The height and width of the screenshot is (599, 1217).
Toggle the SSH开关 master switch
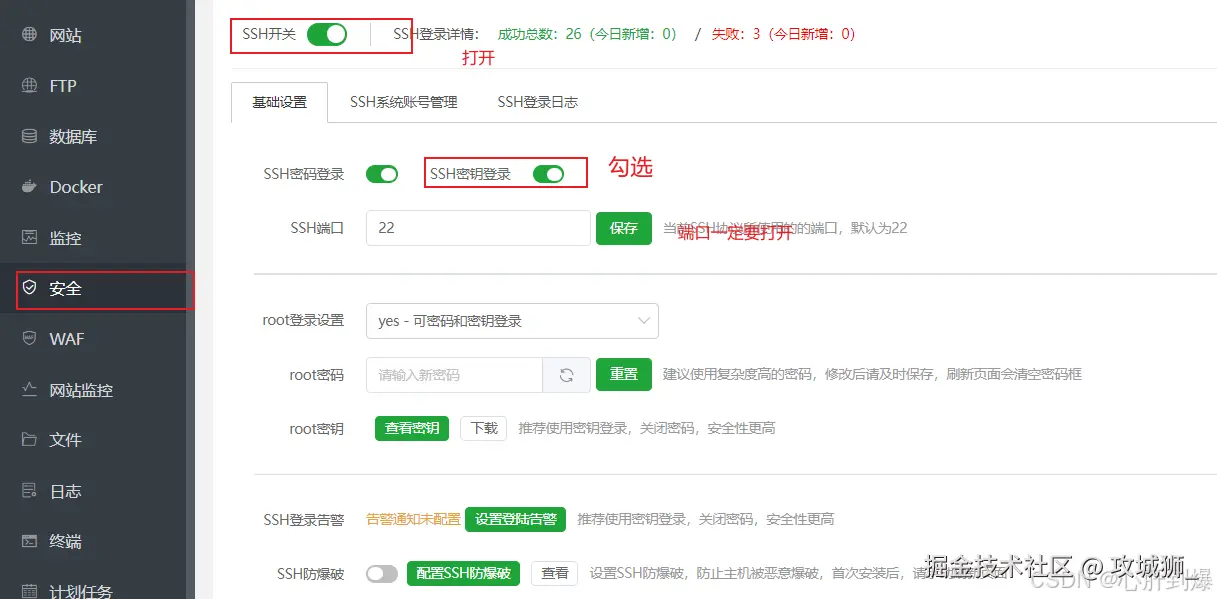tap(330, 33)
